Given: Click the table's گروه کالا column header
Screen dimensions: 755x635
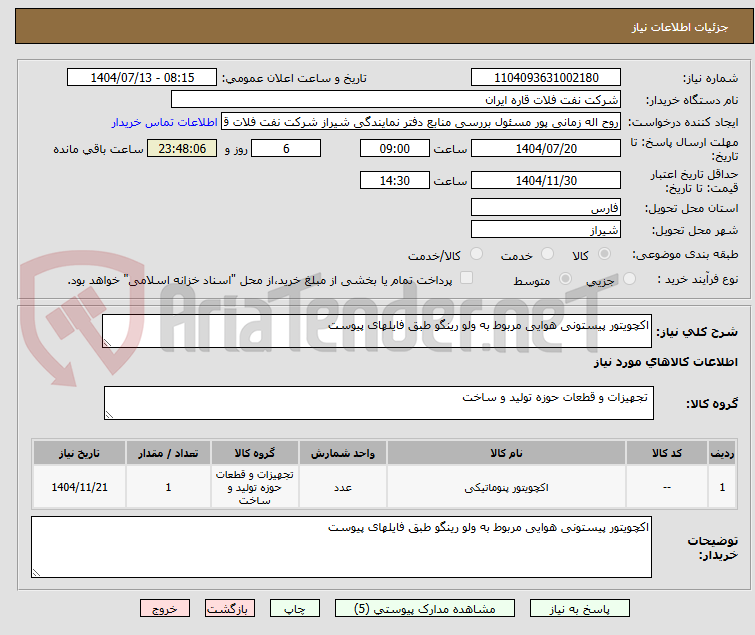Looking at the screenshot, I should click(x=255, y=453).
